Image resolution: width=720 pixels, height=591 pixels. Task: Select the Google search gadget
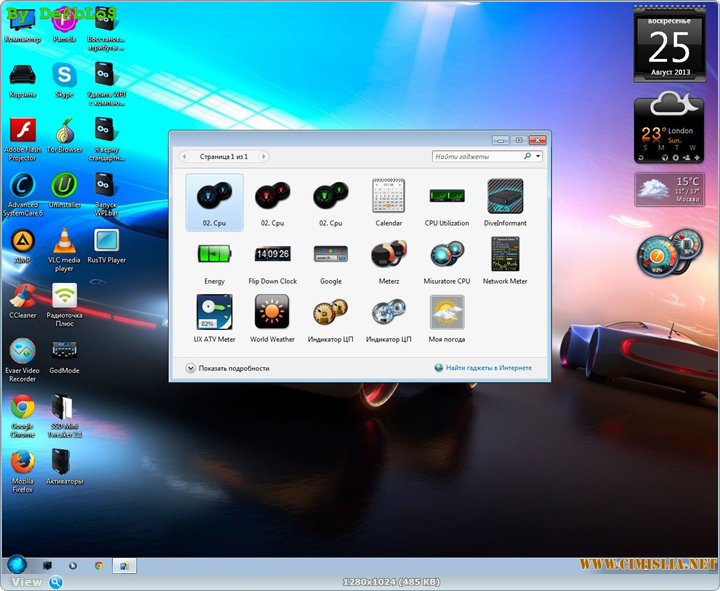pyautogui.click(x=330, y=254)
